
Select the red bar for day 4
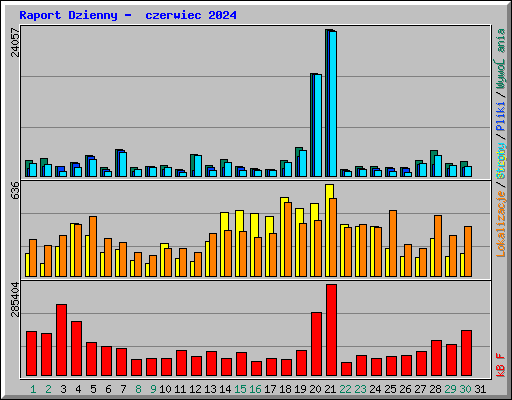(76, 349)
